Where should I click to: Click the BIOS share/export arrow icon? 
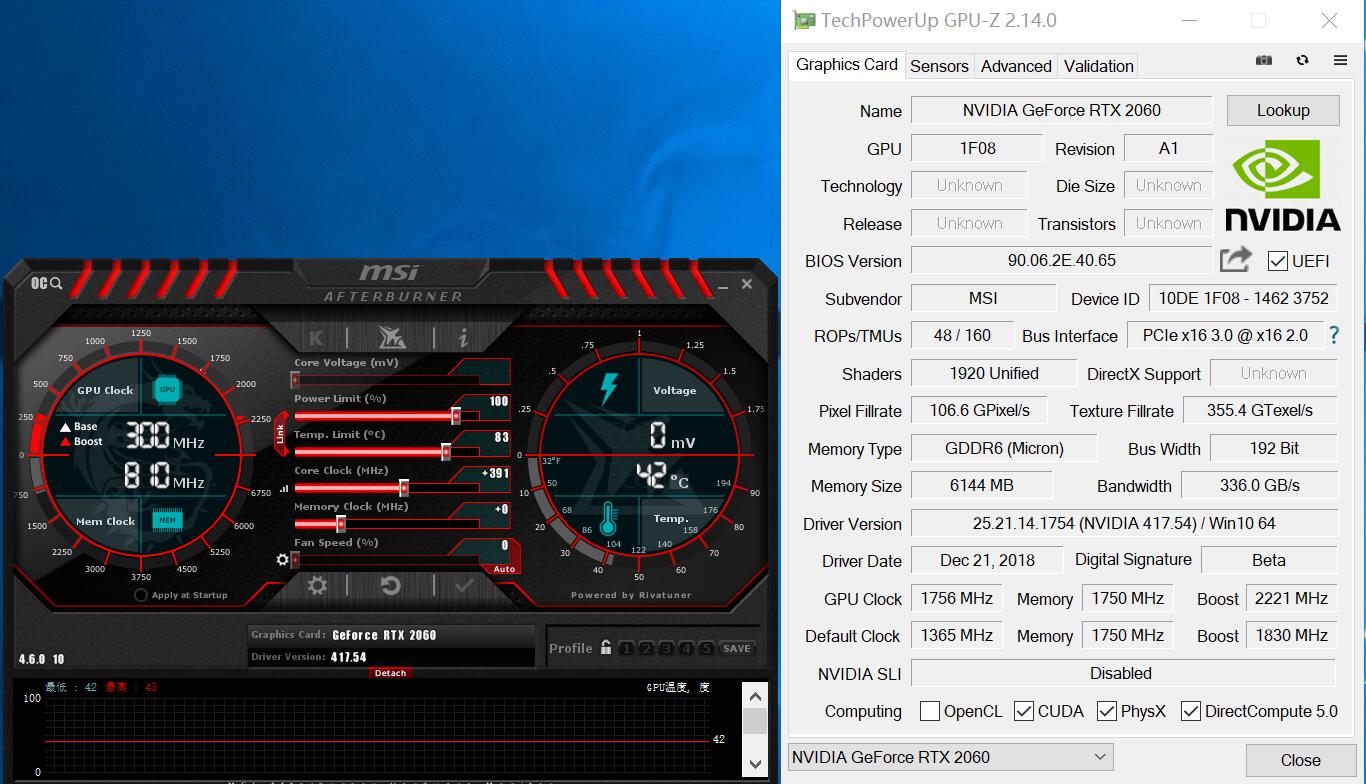click(x=1236, y=259)
